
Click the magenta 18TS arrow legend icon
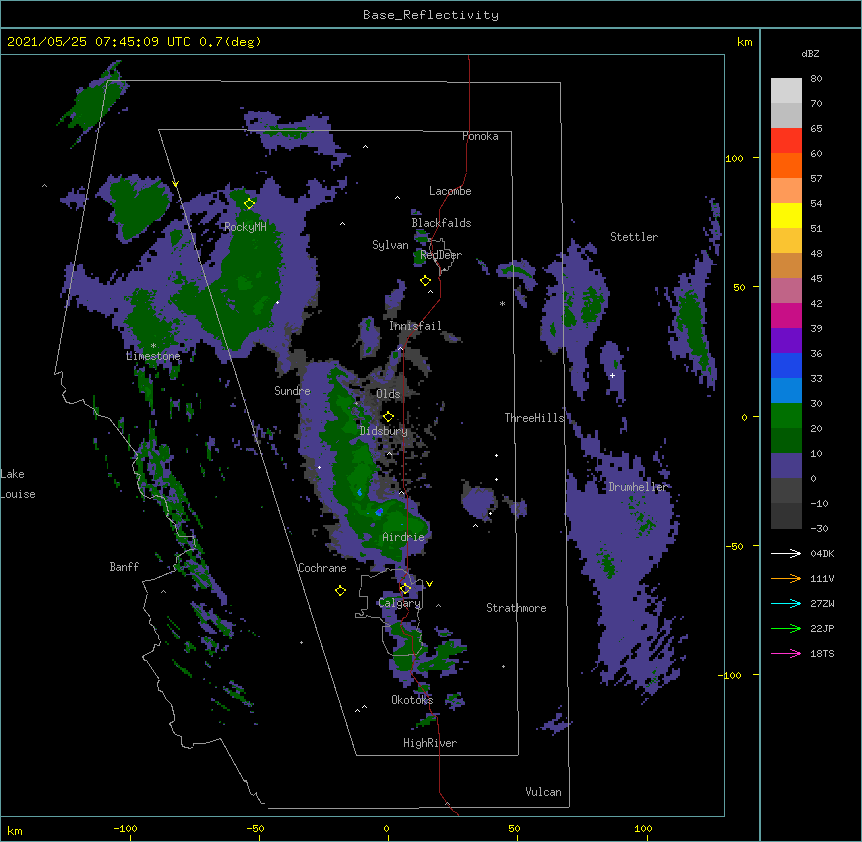(x=786, y=653)
